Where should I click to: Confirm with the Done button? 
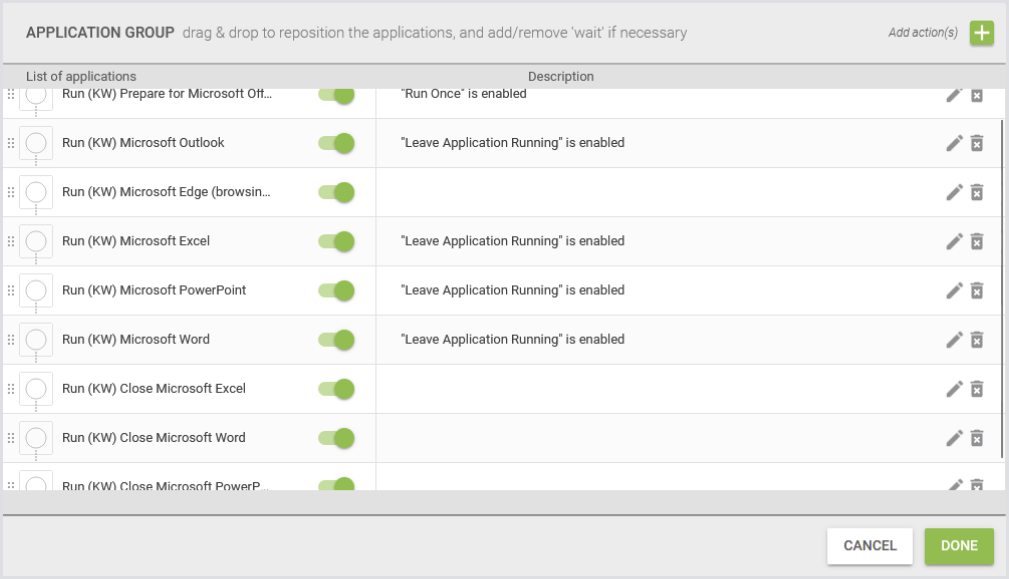pyautogui.click(x=958, y=546)
